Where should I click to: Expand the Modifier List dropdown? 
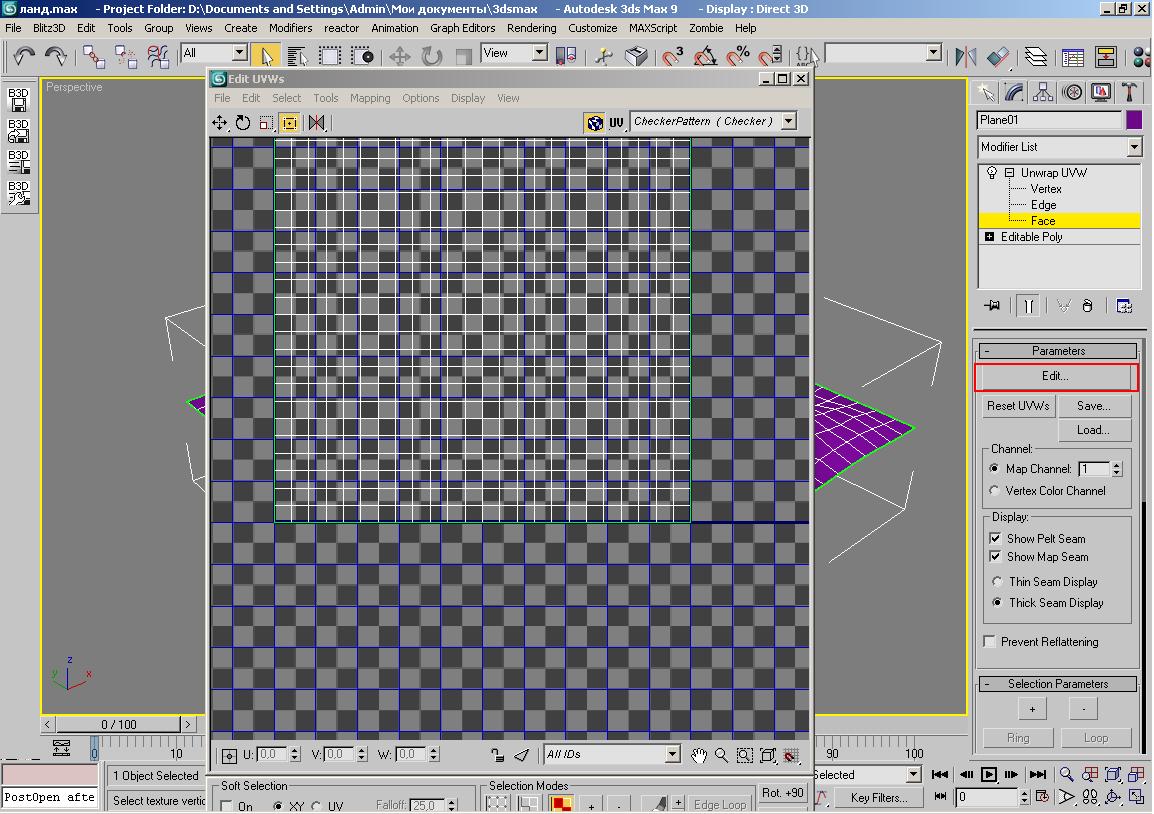click(x=1133, y=147)
